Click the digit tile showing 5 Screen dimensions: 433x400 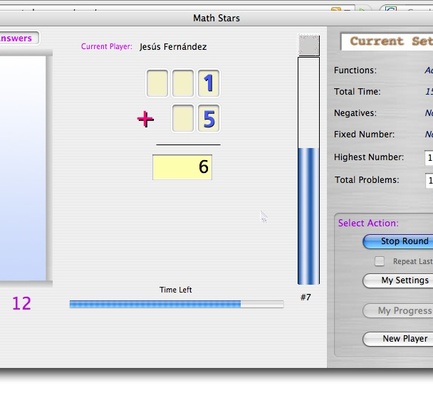coord(209,118)
